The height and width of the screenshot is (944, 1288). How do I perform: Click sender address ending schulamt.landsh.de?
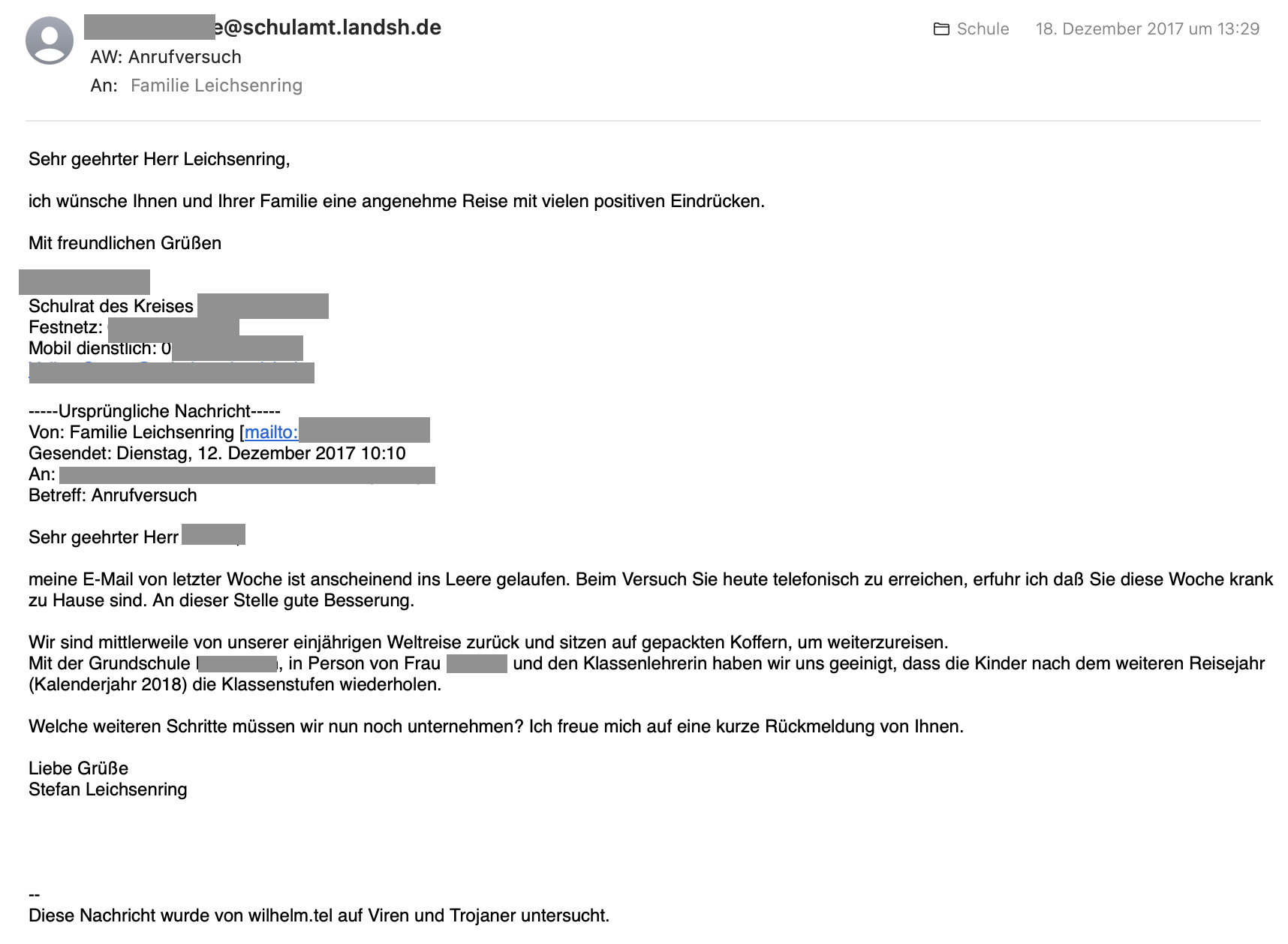tap(263, 27)
